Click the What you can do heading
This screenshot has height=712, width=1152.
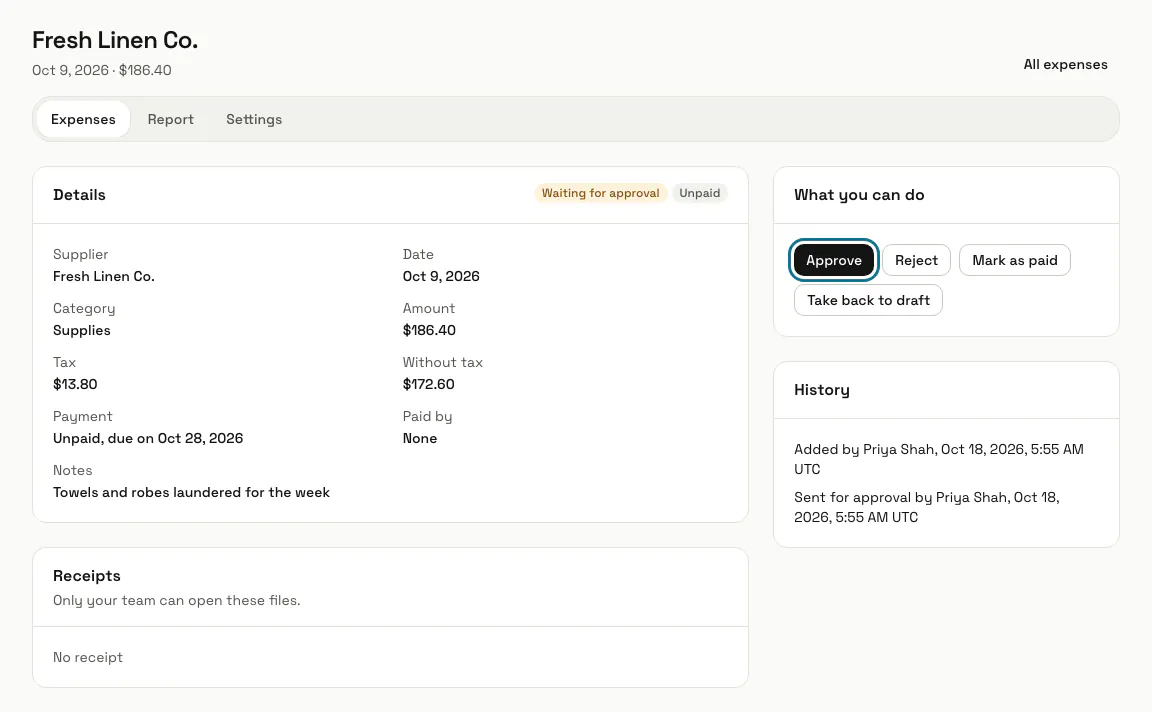pyautogui.click(x=859, y=195)
